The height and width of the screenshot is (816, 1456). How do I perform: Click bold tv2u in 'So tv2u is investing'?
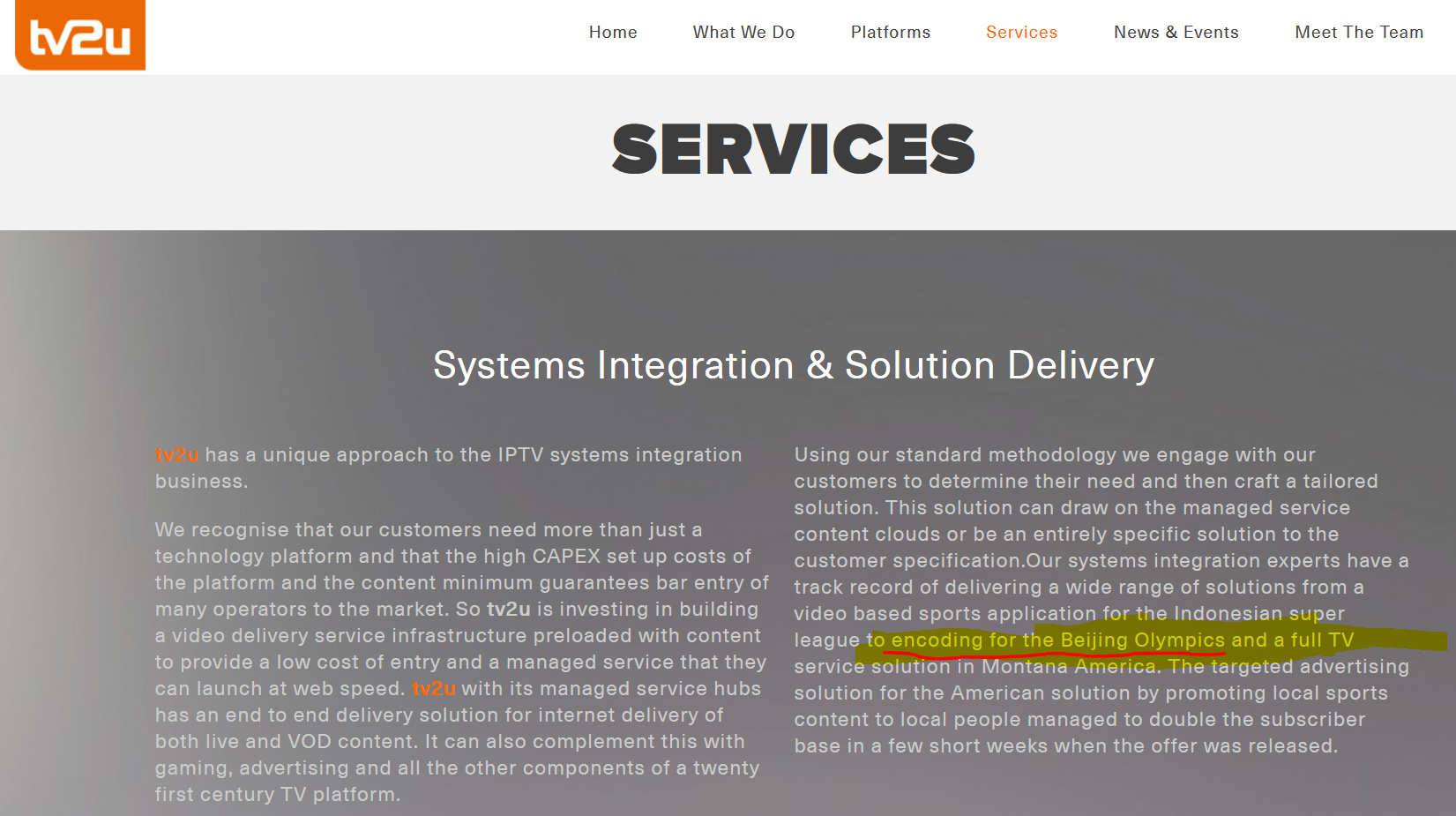(x=509, y=610)
